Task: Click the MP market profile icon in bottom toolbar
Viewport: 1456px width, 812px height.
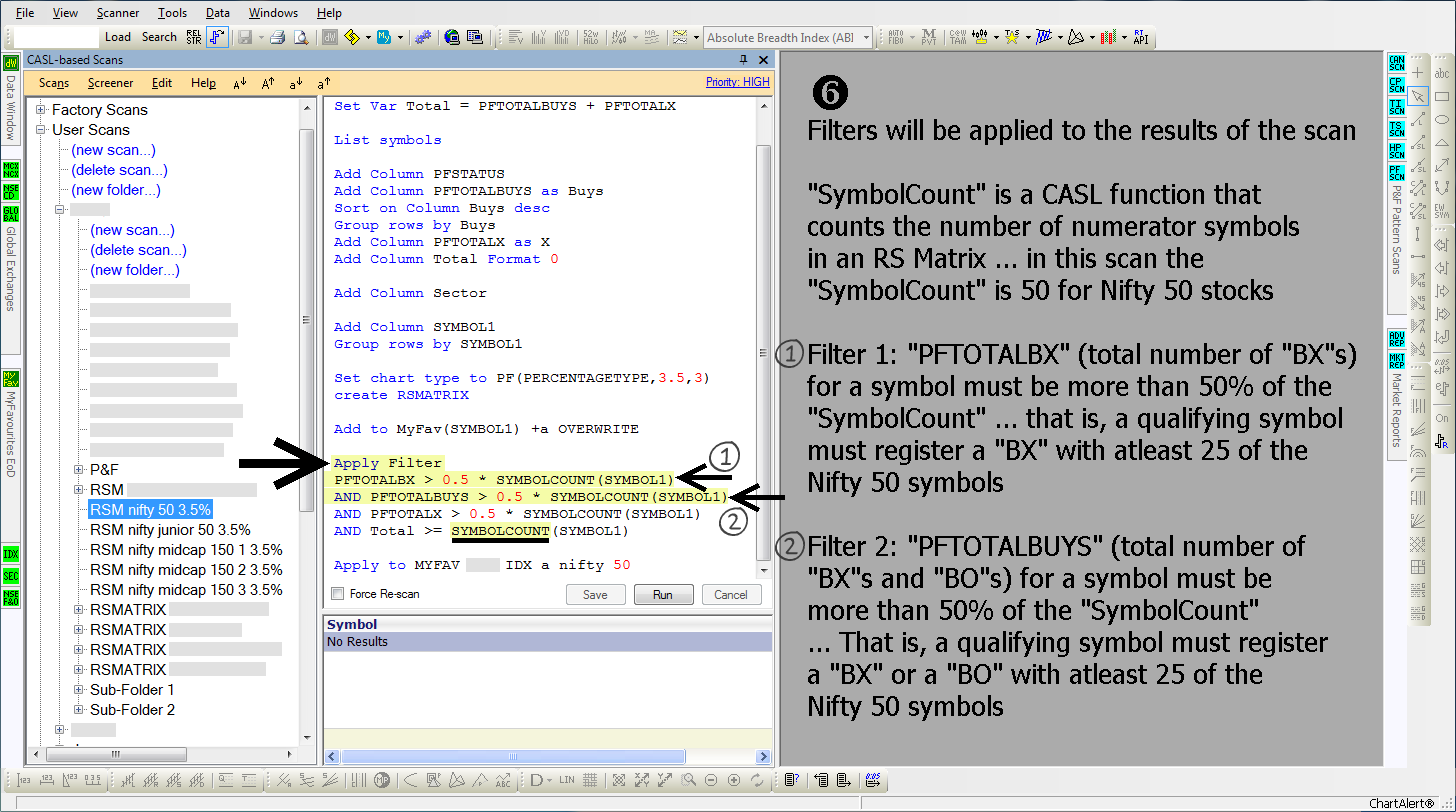Action: click(383, 780)
